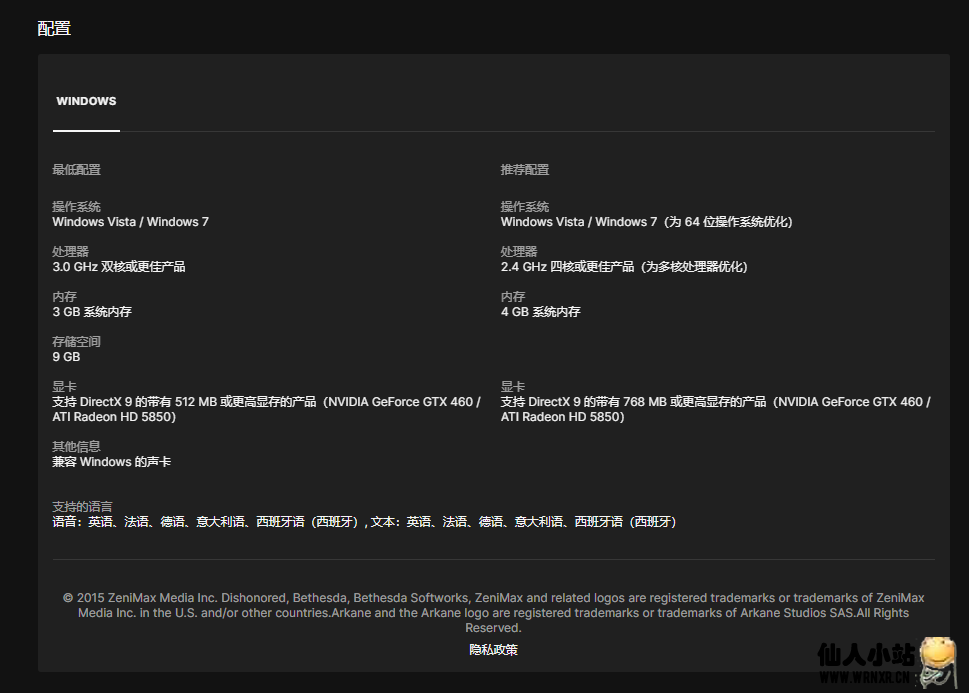Screen dimensions: 969x693
Task: Click the 仙人小站 watermark text
Action: (x=866, y=656)
